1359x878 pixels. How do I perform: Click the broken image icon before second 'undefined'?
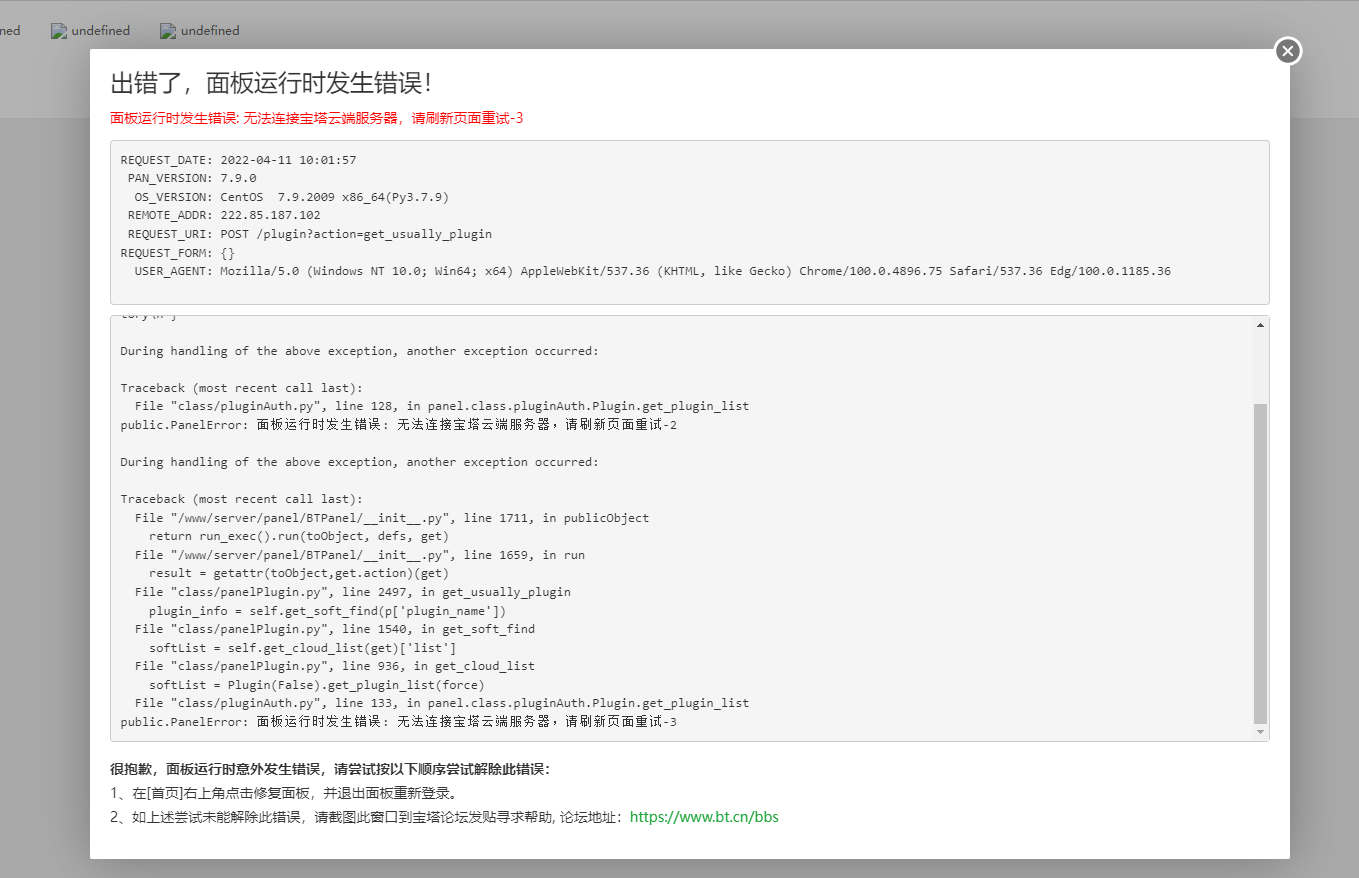click(59, 31)
